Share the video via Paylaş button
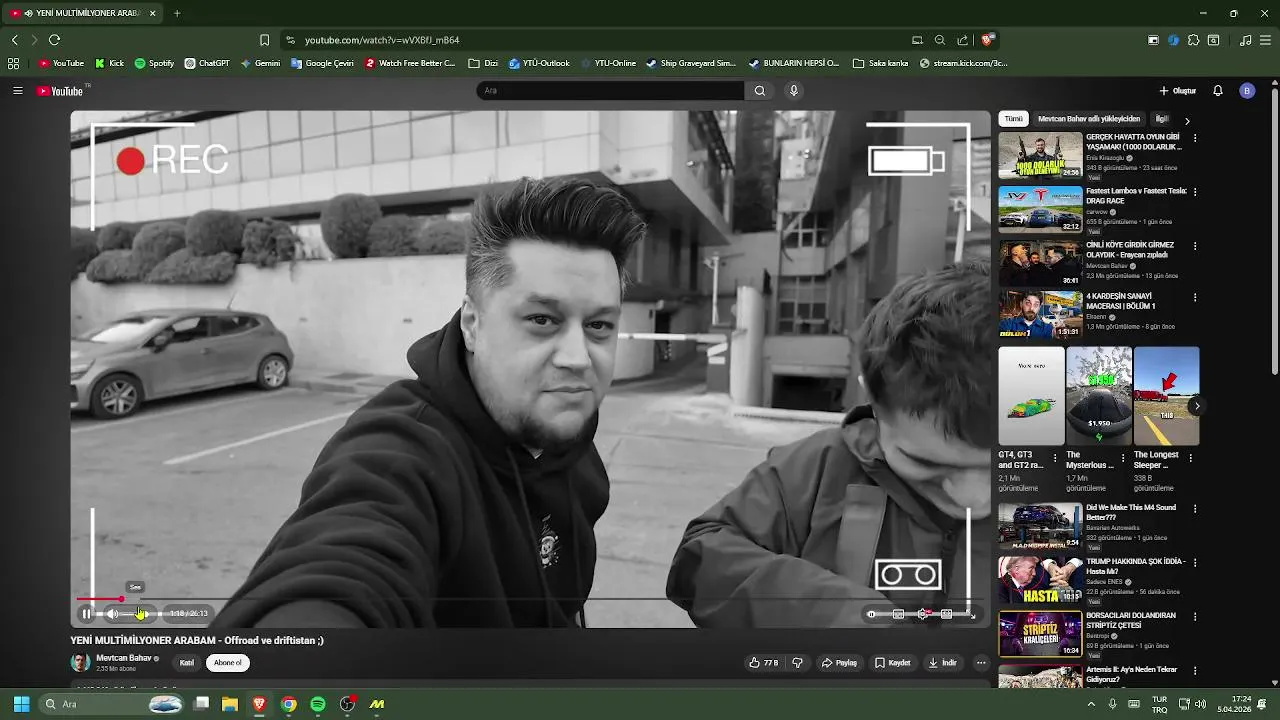This screenshot has width=1280, height=720. [x=839, y=663]
